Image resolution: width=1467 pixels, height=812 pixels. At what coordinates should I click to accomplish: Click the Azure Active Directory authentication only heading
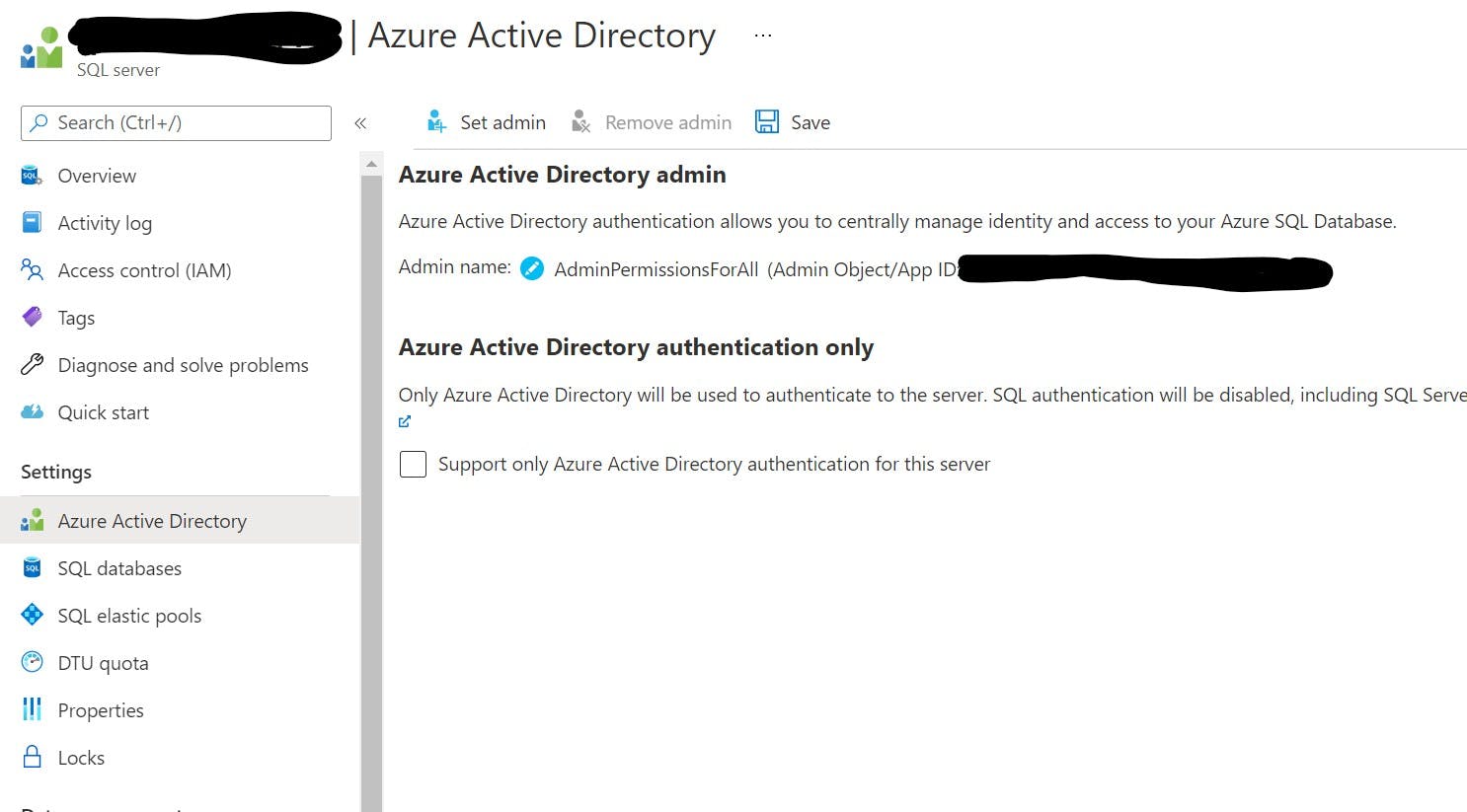click(x=636, y=347)
